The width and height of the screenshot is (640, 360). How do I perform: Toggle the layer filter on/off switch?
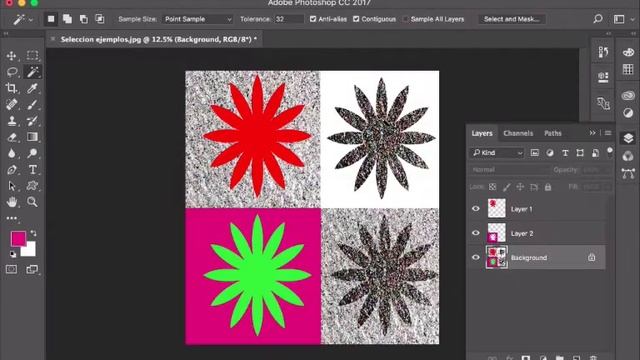[x=609, y=152]
